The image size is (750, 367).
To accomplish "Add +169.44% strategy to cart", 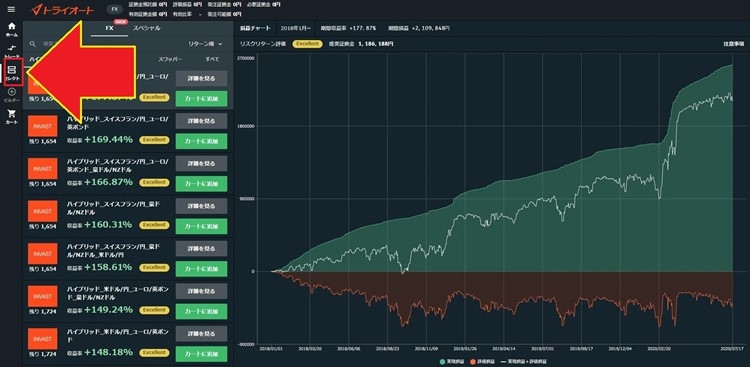I will pos(201,141).
